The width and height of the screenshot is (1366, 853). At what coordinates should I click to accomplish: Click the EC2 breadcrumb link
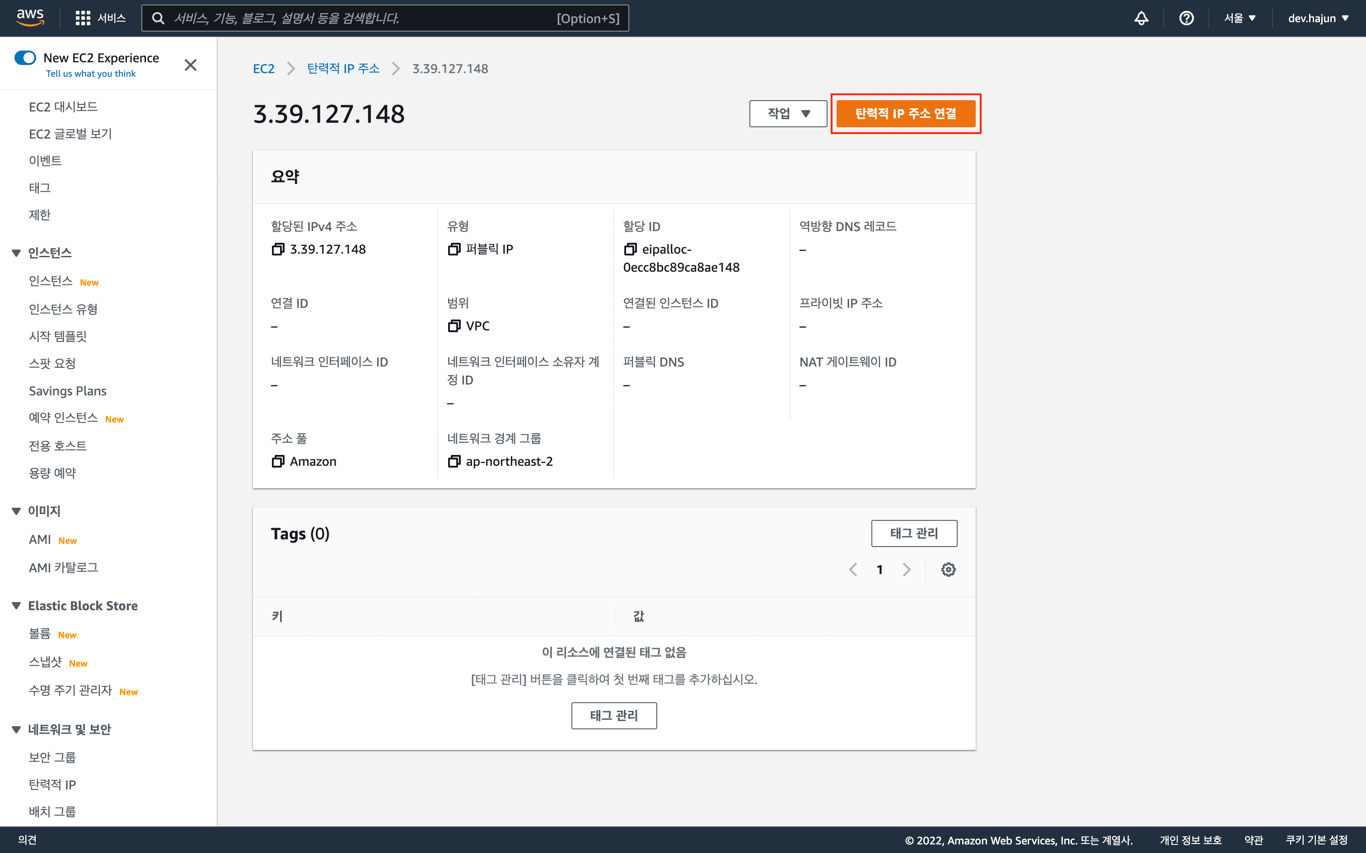pos(264,69)
